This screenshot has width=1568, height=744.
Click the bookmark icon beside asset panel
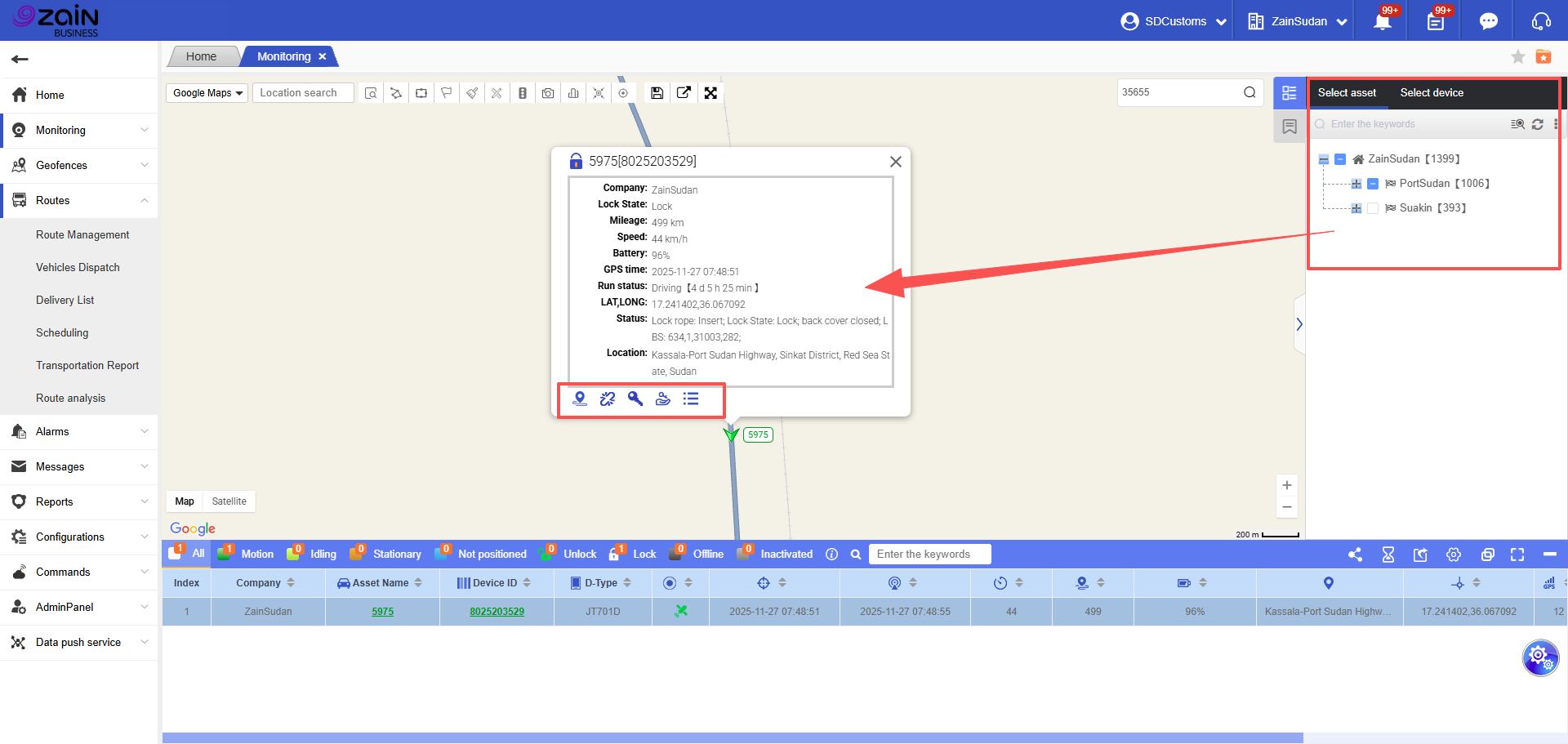tap(1290, 127)
